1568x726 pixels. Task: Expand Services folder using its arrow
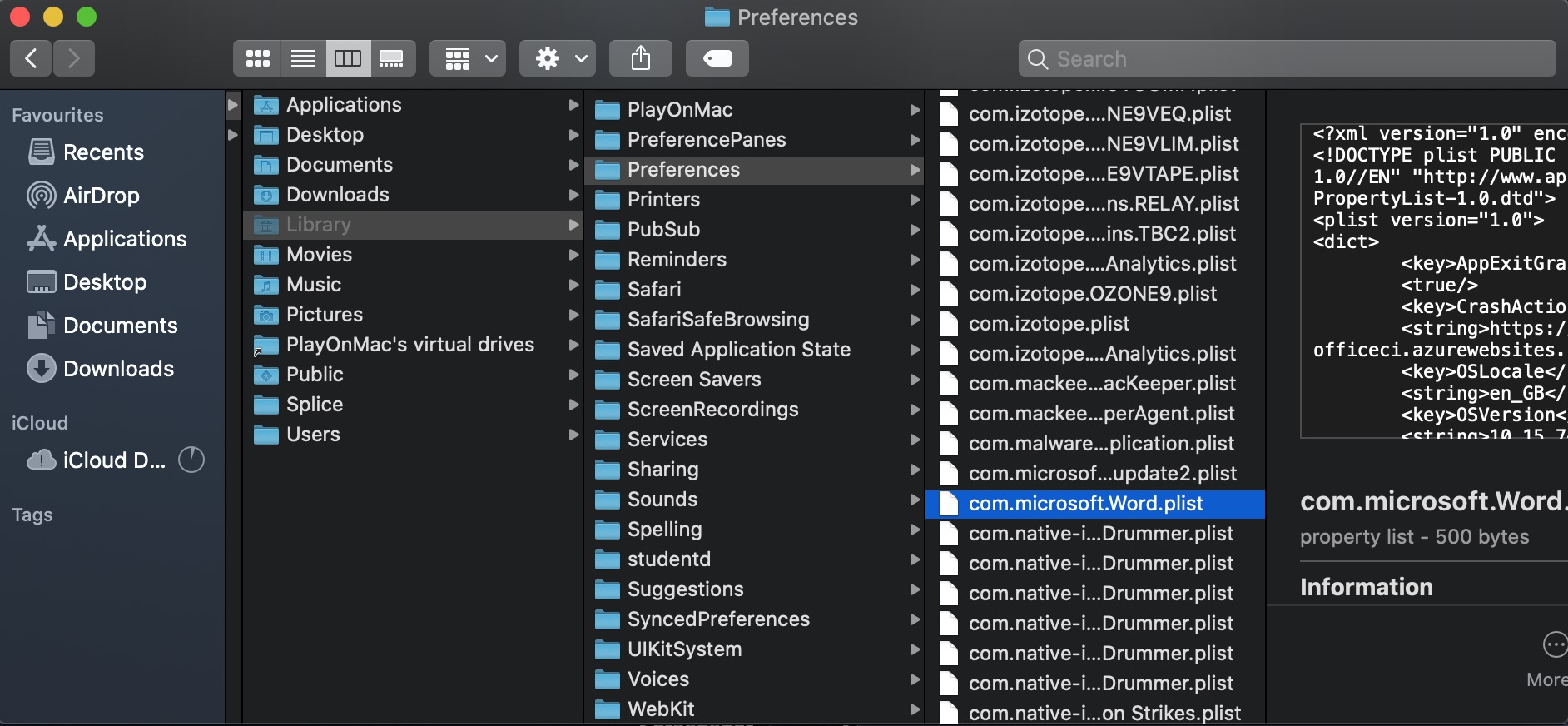pos(915,440)
